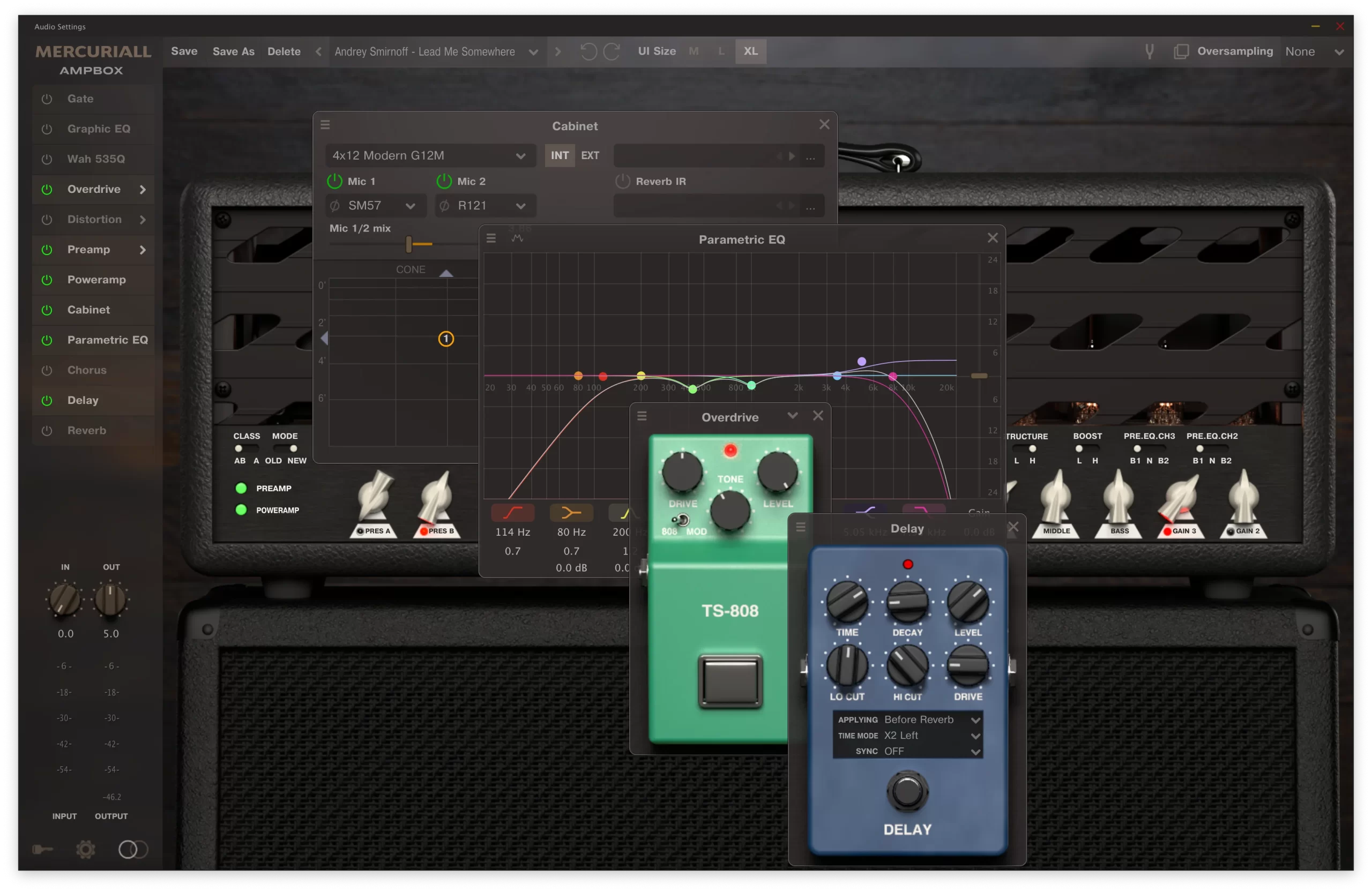Open Overdrive panel hamburger menu
This screenshot has width=1372, height=892.
642,416
